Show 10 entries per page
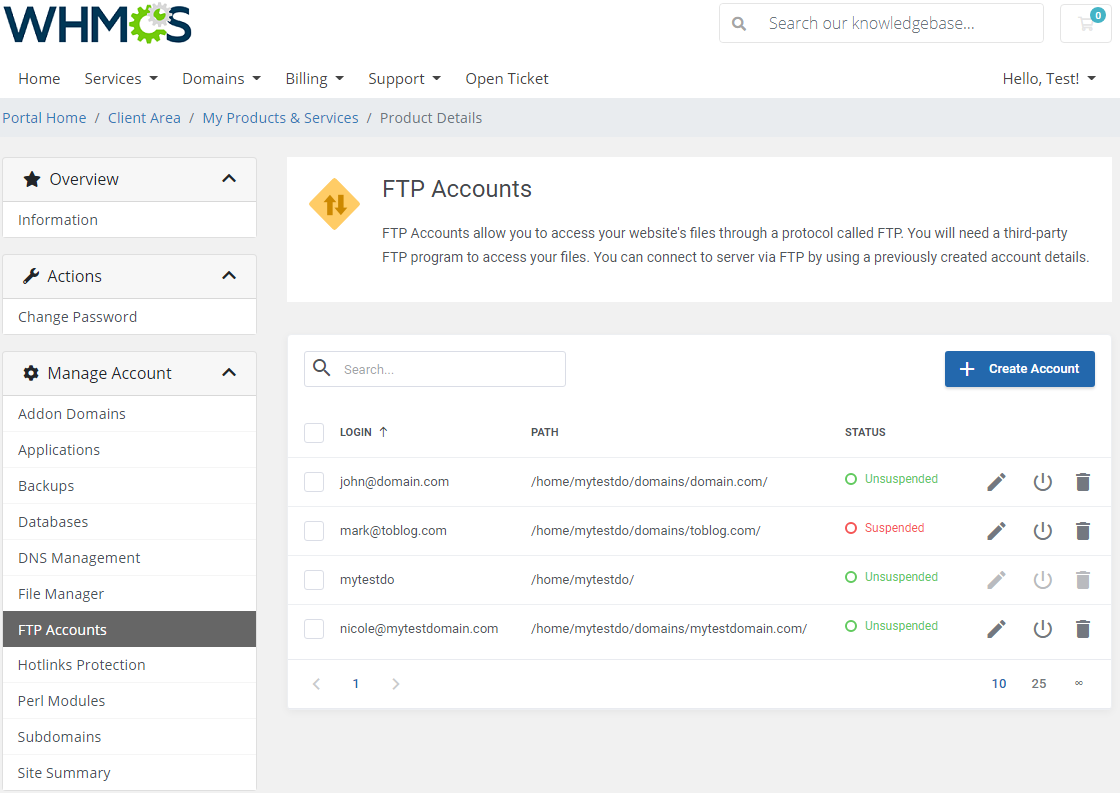The height and width of the screenshot is (793, 1120). (999, 684)
